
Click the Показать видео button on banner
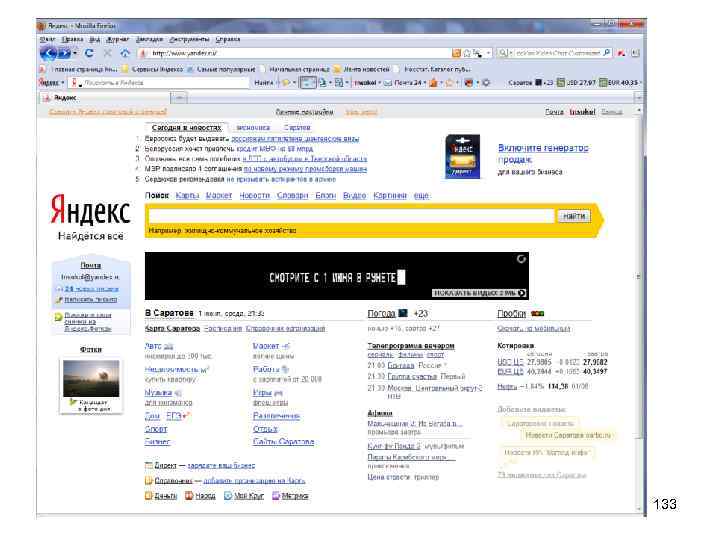pyautogui.click(x=479, y=292)
